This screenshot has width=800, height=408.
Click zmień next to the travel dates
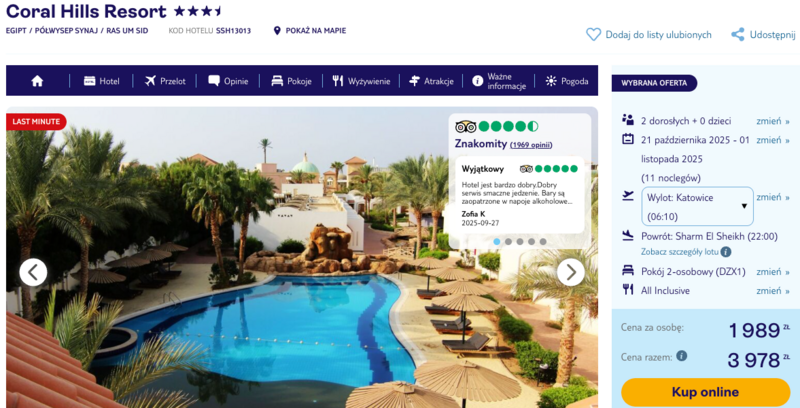coord(772,140)
